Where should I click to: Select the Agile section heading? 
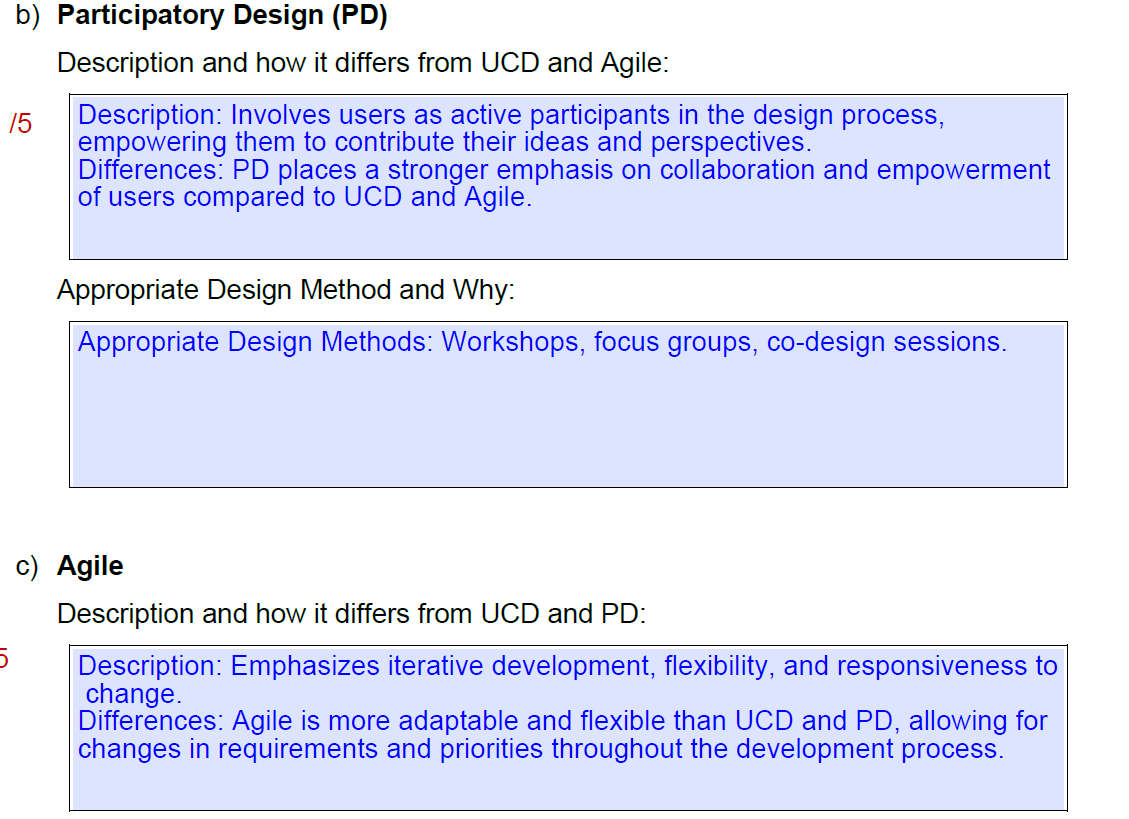point(90,566)
